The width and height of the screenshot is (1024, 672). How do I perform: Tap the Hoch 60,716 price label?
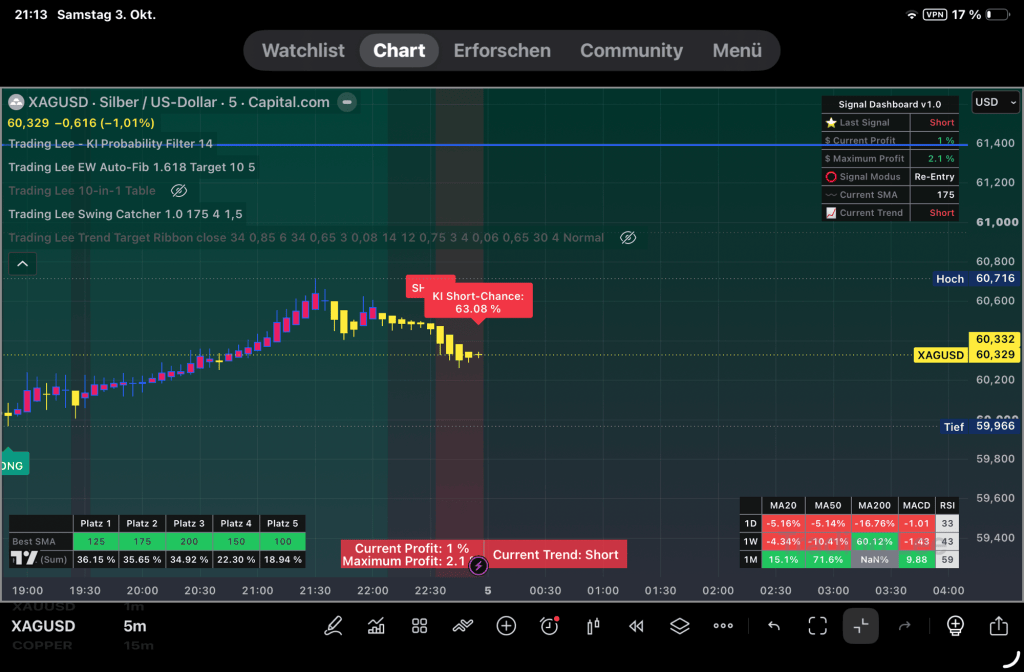click(976, 279)
